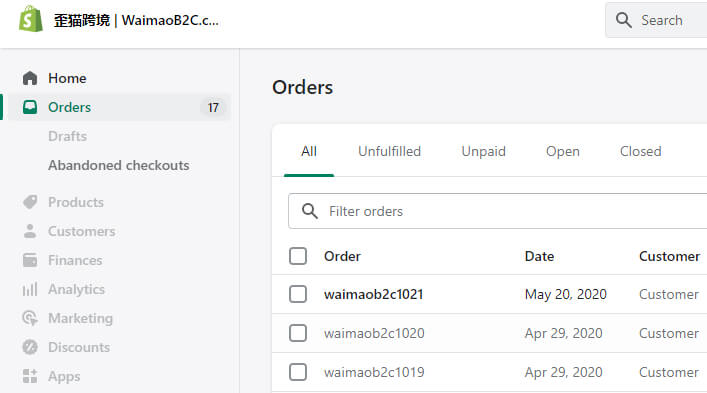Open Marketing via the target icon
The width and height of the screenshot is (707, 393).
[30, 318]
